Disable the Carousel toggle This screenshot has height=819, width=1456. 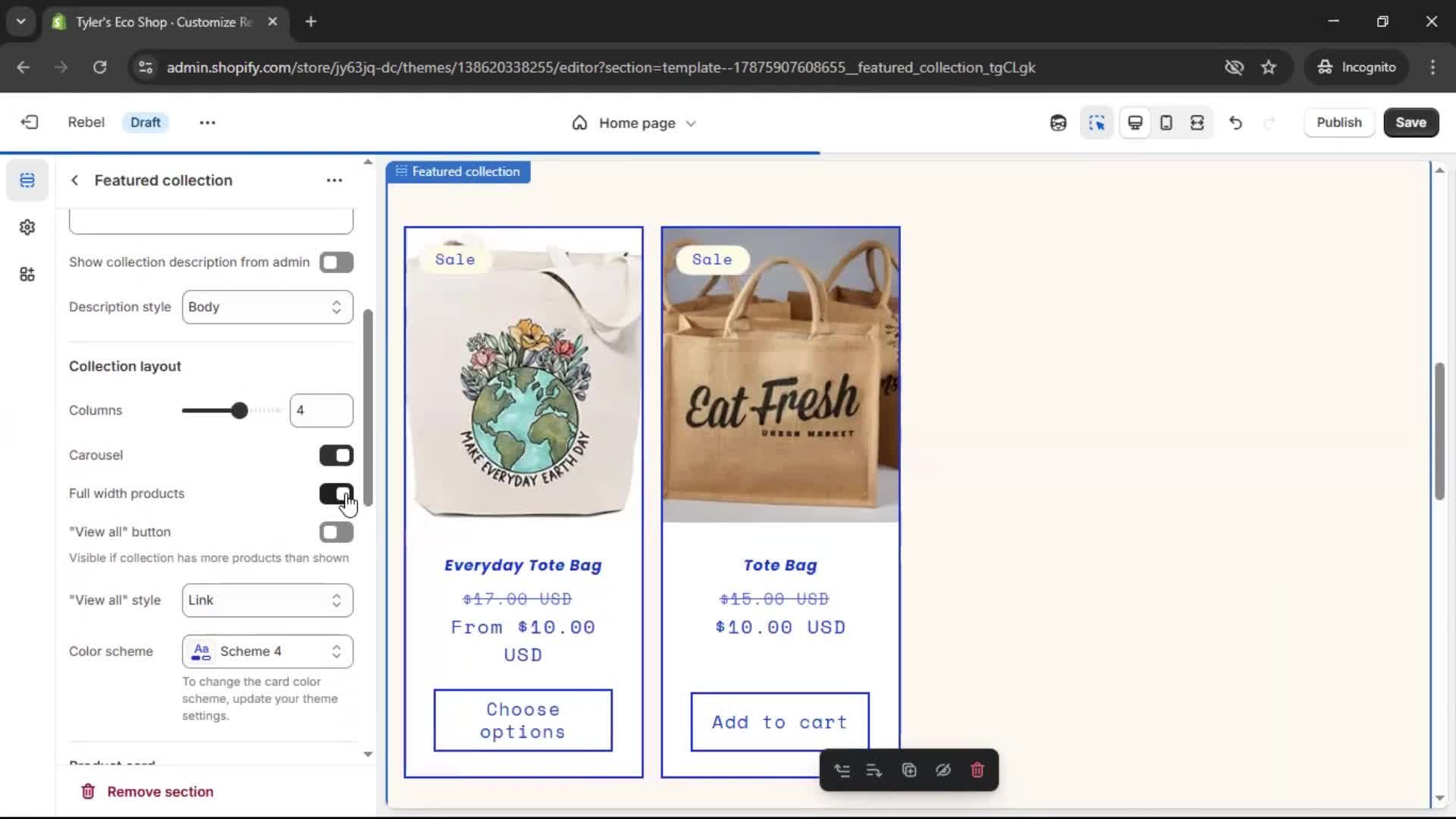[336, 455]
